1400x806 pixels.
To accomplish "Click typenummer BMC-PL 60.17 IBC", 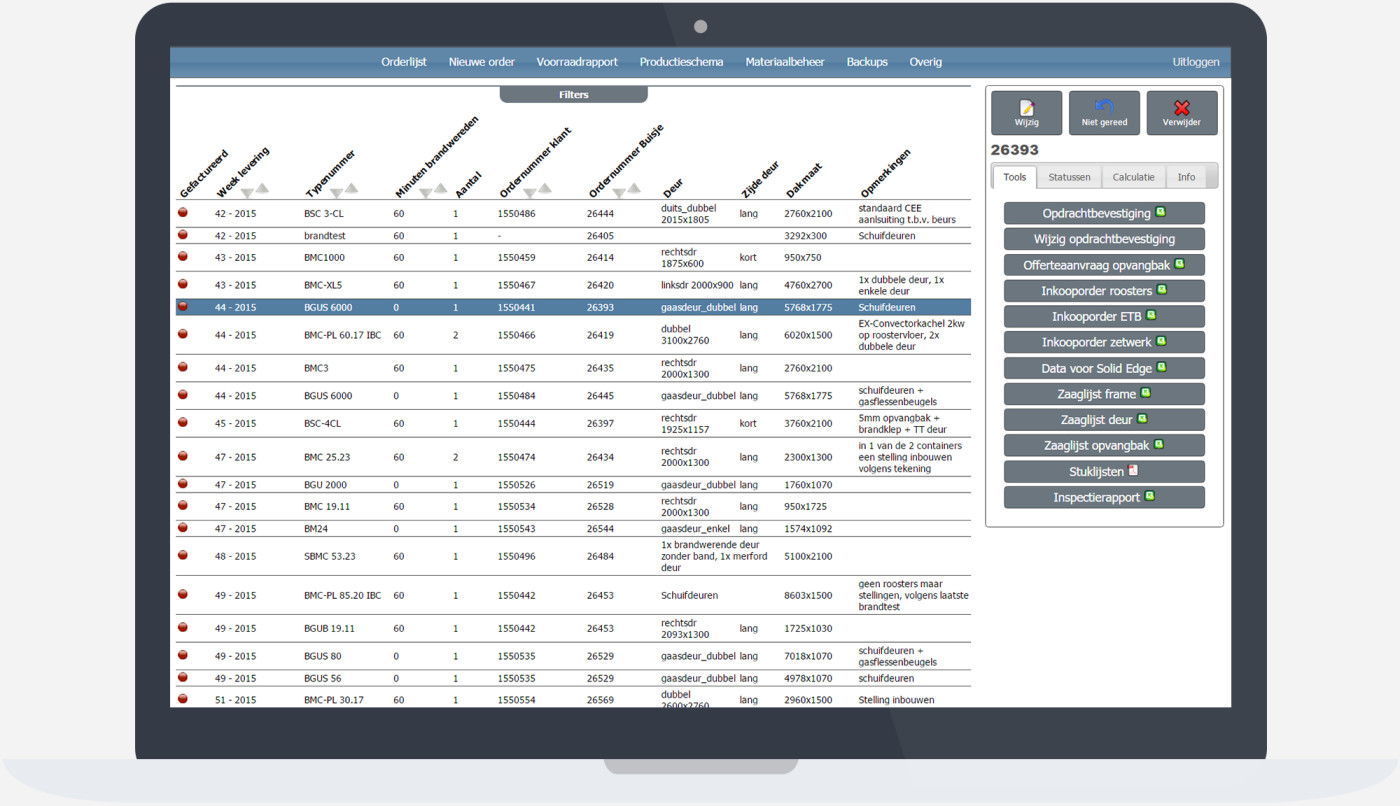I will 342,335.
